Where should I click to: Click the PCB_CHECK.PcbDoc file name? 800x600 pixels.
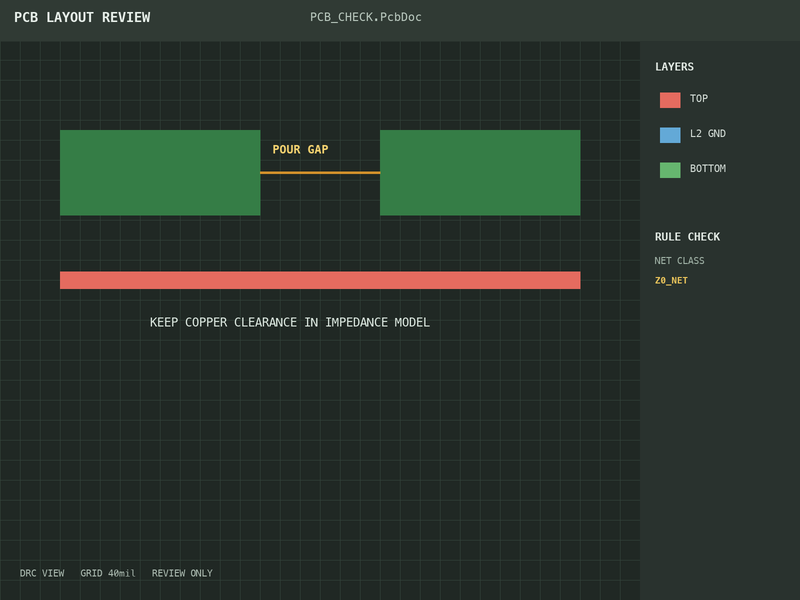click(x=365, y=17)
